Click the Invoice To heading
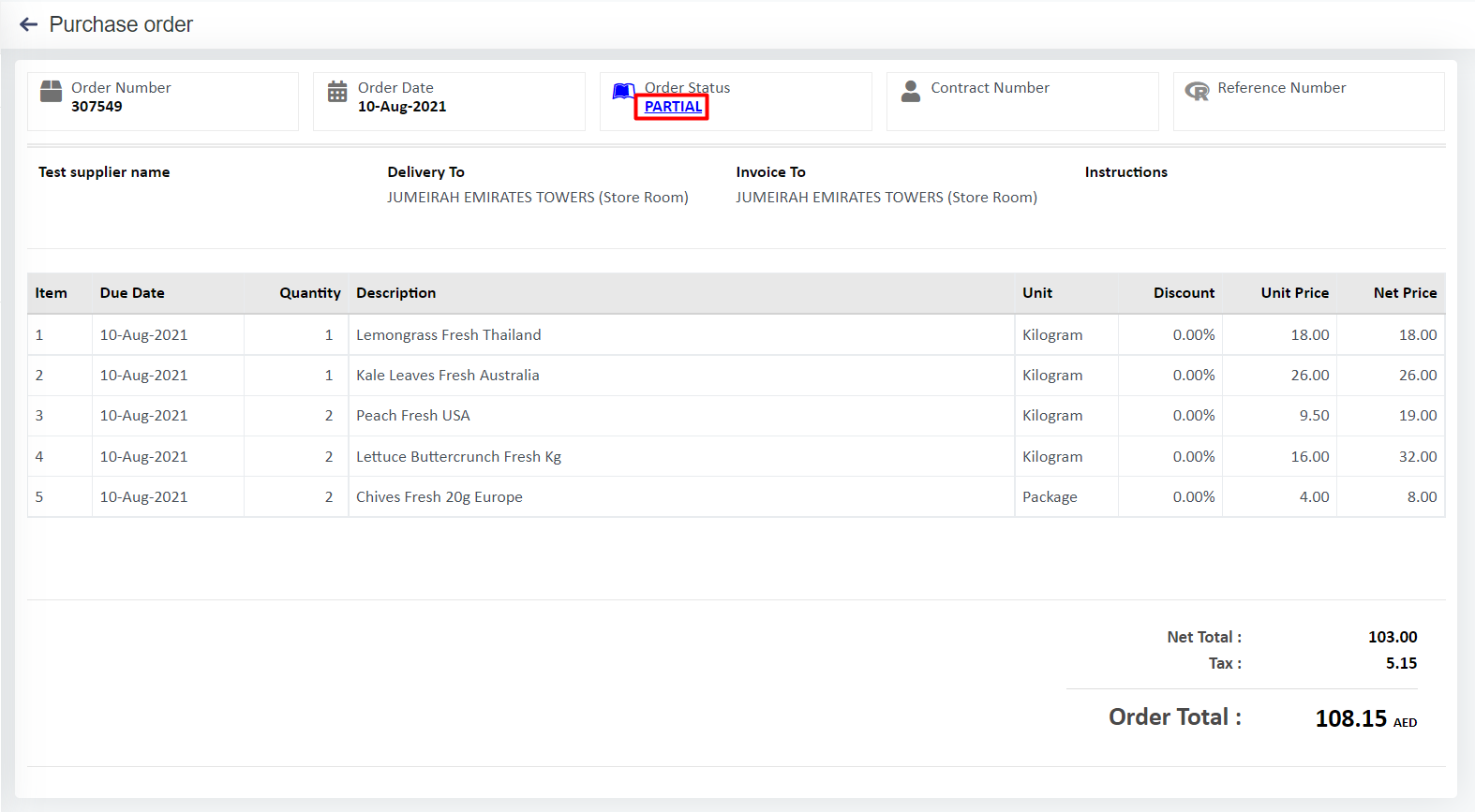Screen dimensions: 1475x812 [771, 172]
